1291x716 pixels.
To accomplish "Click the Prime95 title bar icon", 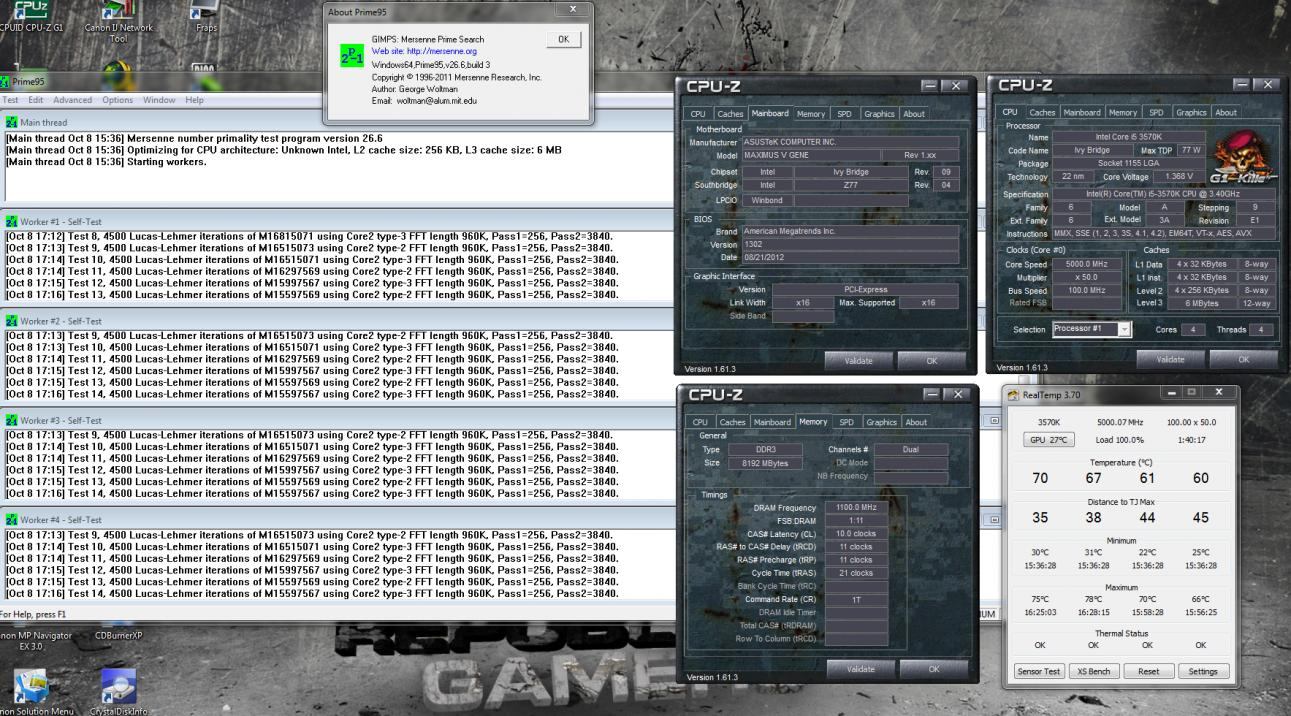I will click(x=3, y=82).
